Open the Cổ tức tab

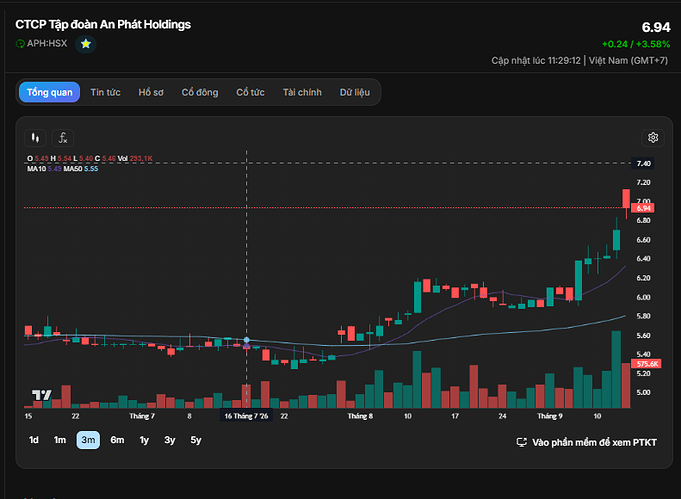(250, 92)
